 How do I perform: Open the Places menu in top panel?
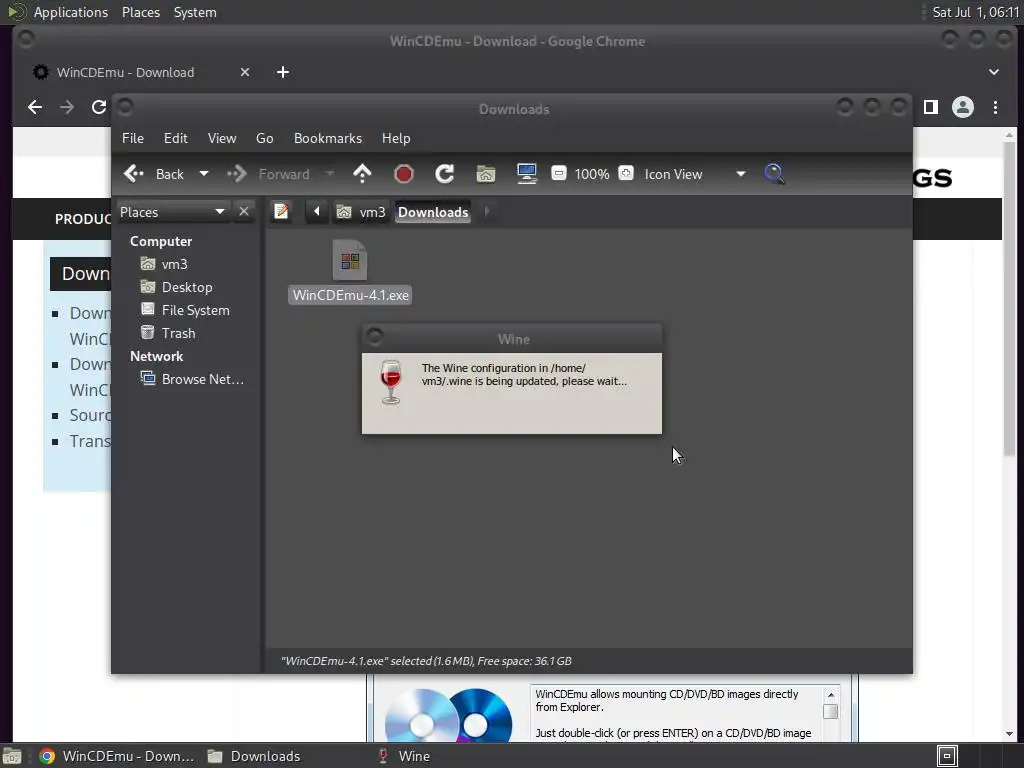[x=141, y=12]
